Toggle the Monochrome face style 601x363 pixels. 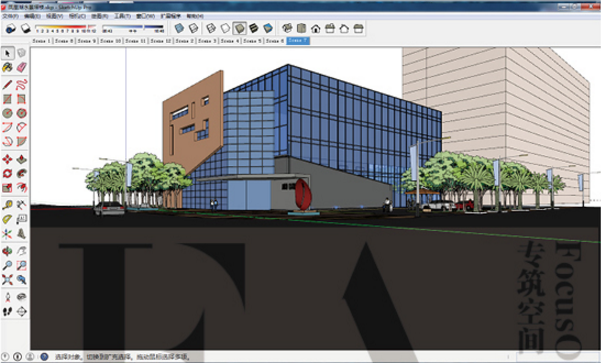[x=268, y=28]
